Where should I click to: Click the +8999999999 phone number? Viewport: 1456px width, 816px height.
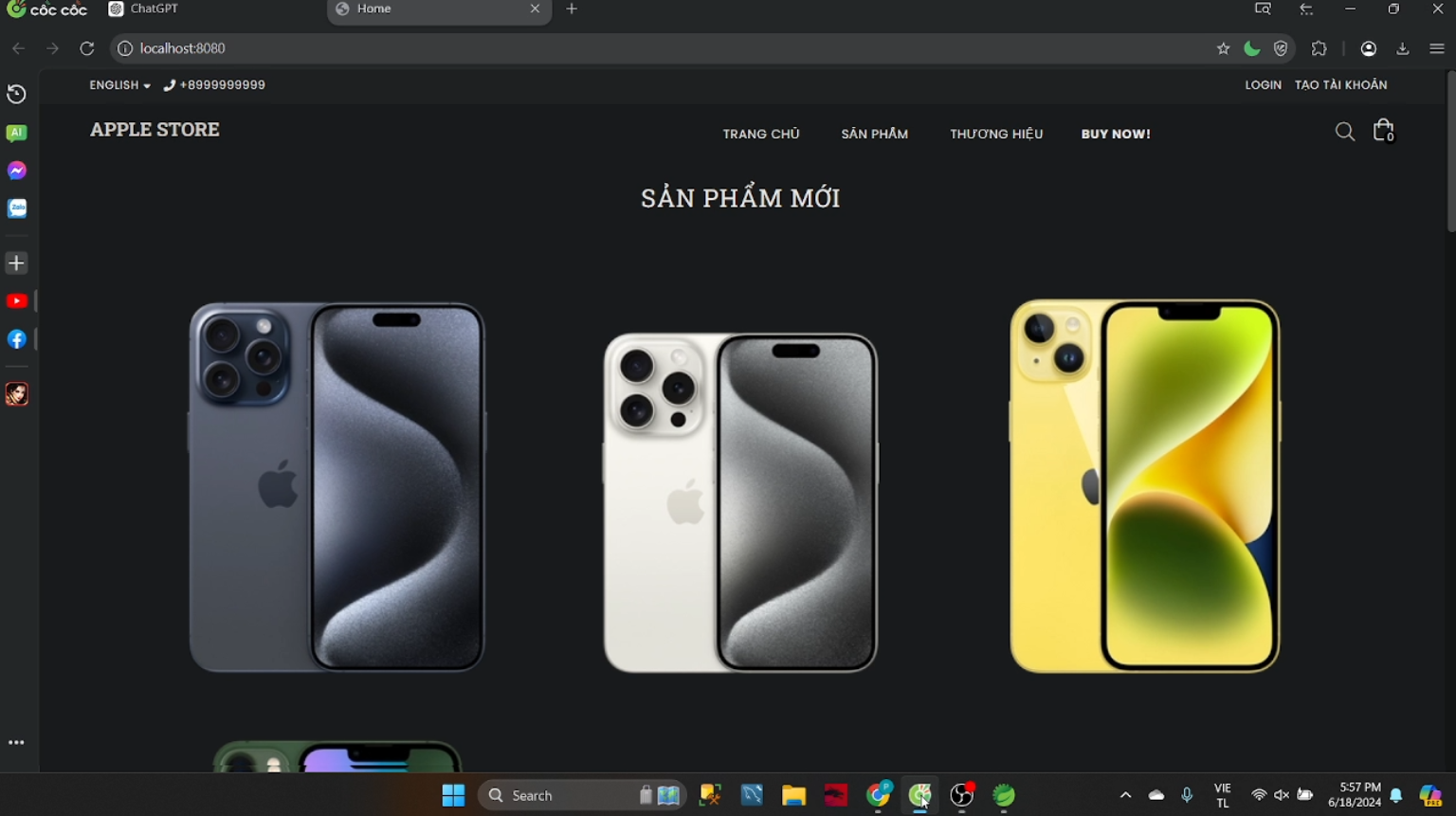coord(215,85)
